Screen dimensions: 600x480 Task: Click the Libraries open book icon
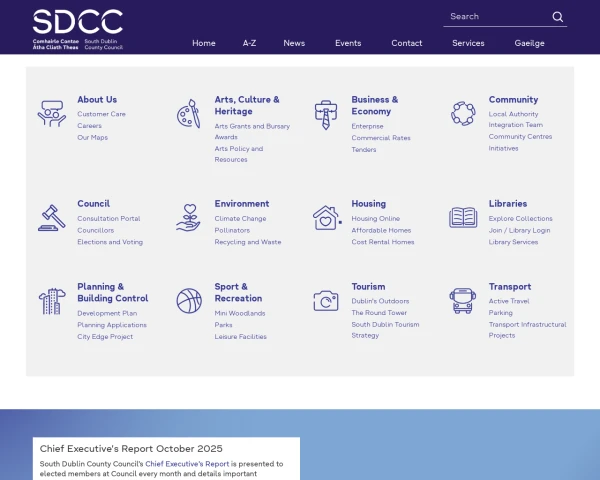[463, 217]
